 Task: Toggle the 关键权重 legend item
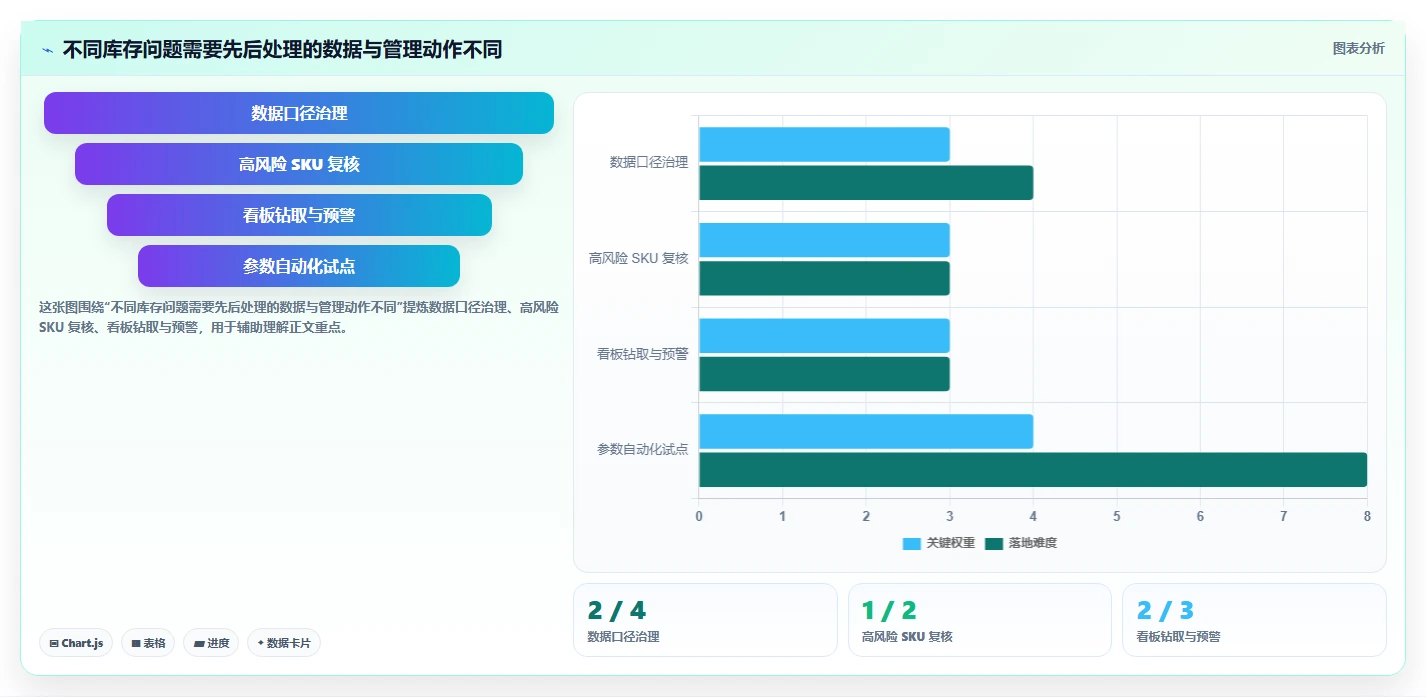[938, 543]
